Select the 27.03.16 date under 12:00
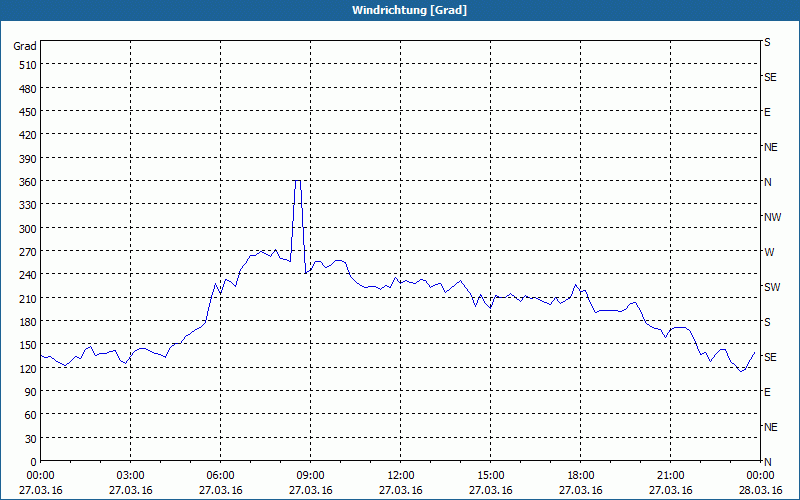Viewport: 800px width, 500px height. pyautogui.click(x=401, y=490)
